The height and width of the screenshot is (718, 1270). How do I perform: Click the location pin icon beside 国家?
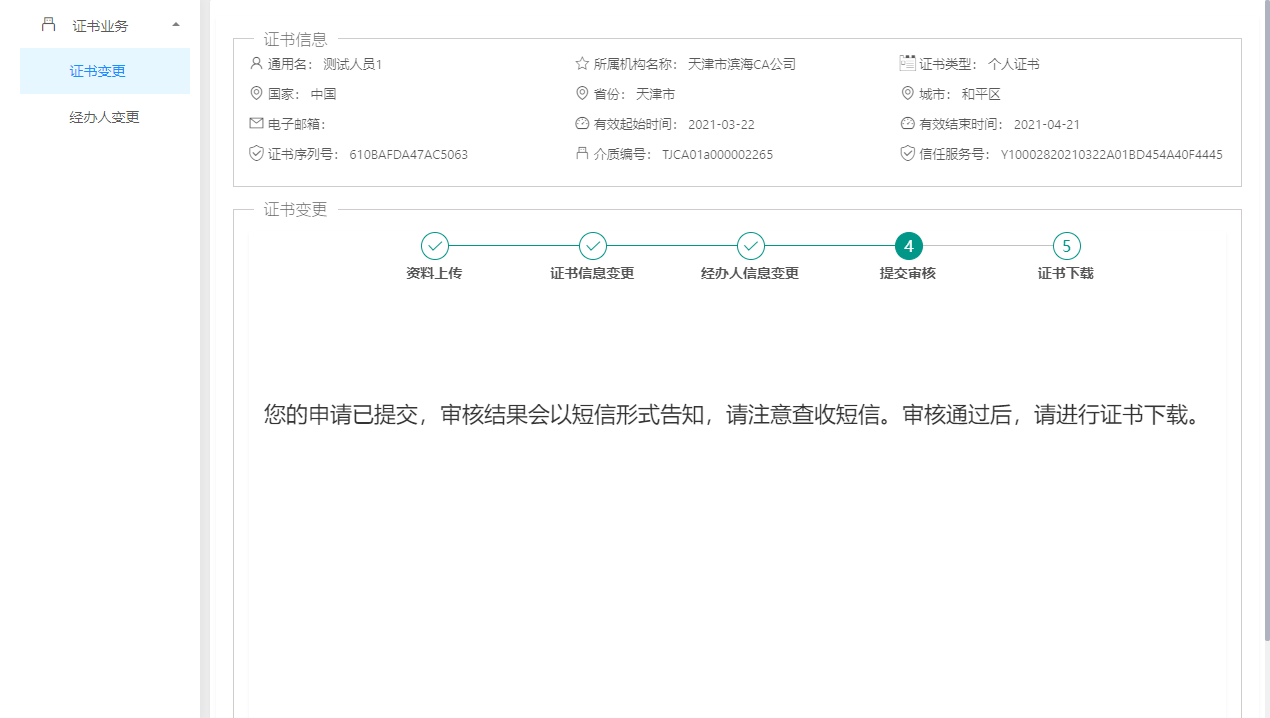pos(256,94)
